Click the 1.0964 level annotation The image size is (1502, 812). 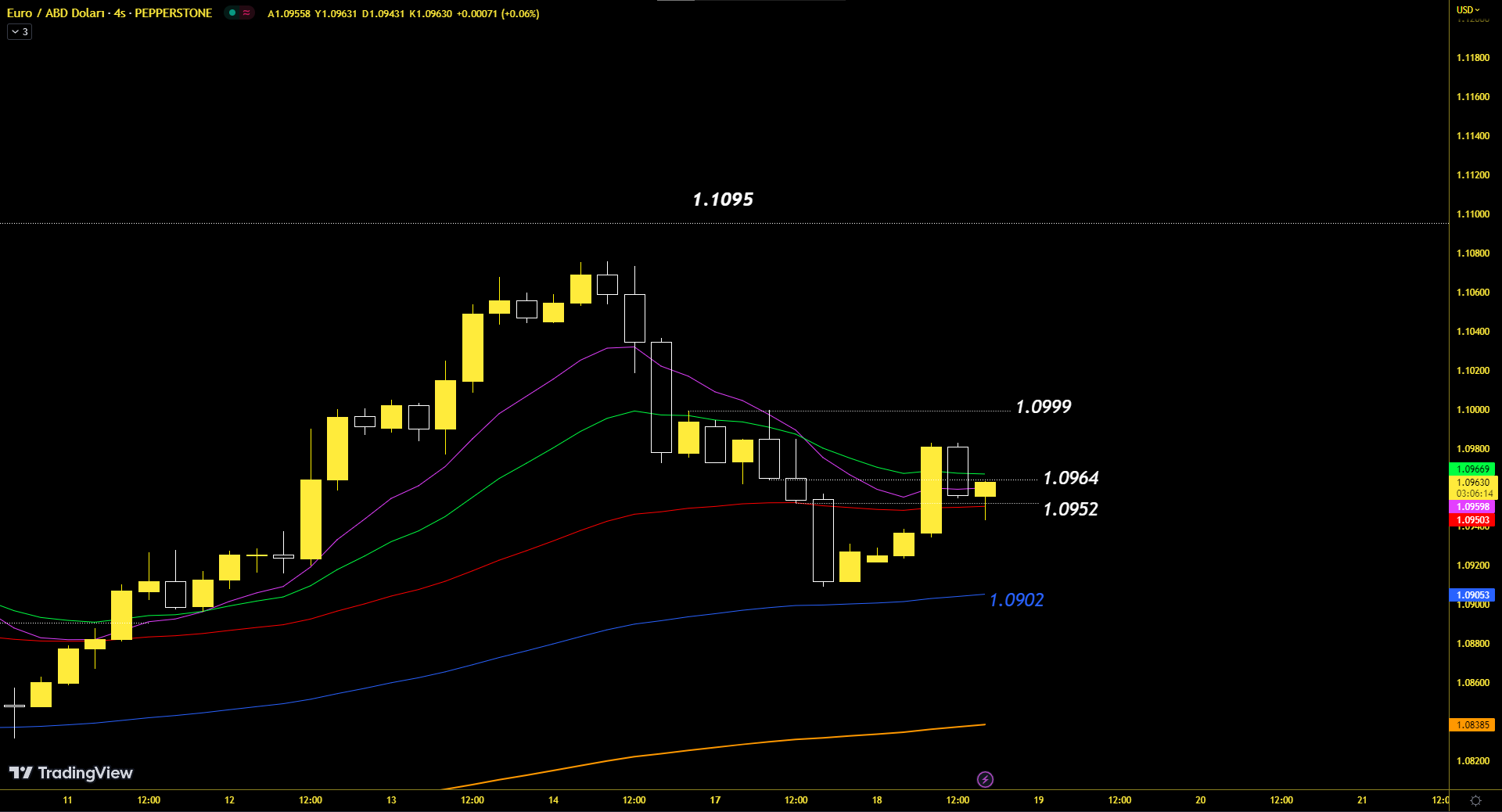1070,478
